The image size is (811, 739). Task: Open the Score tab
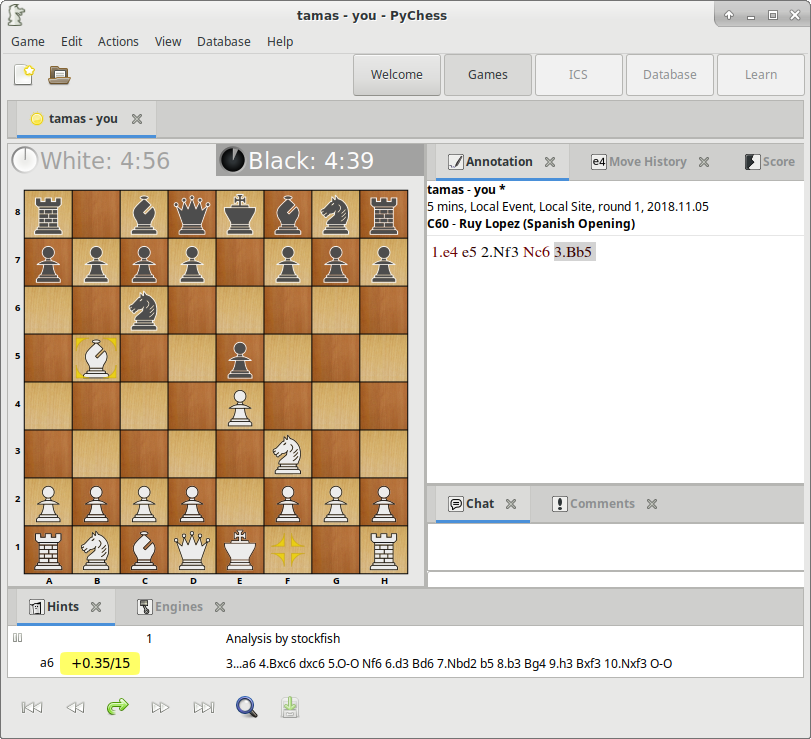tap(775, 161)
